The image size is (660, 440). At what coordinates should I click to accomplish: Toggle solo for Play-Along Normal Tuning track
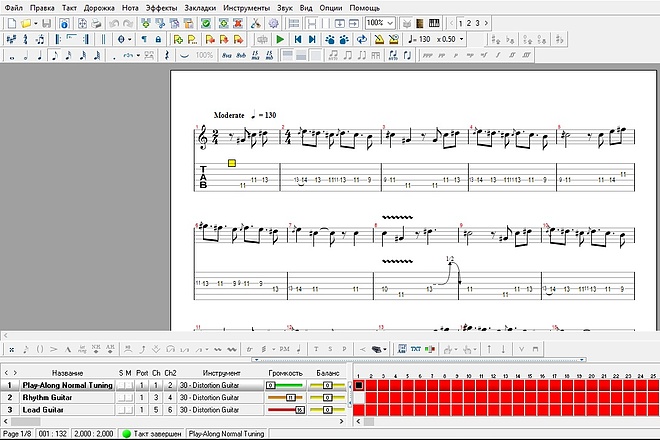(x=121, y=385)
